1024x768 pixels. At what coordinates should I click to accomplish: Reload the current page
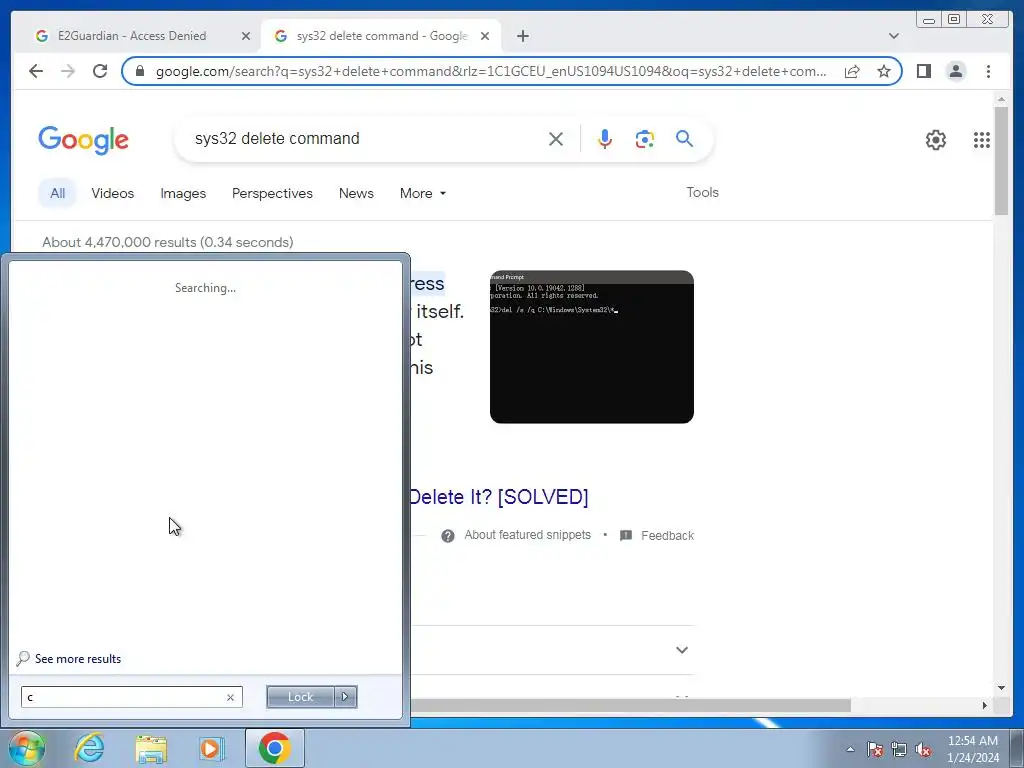pos(100,71)
